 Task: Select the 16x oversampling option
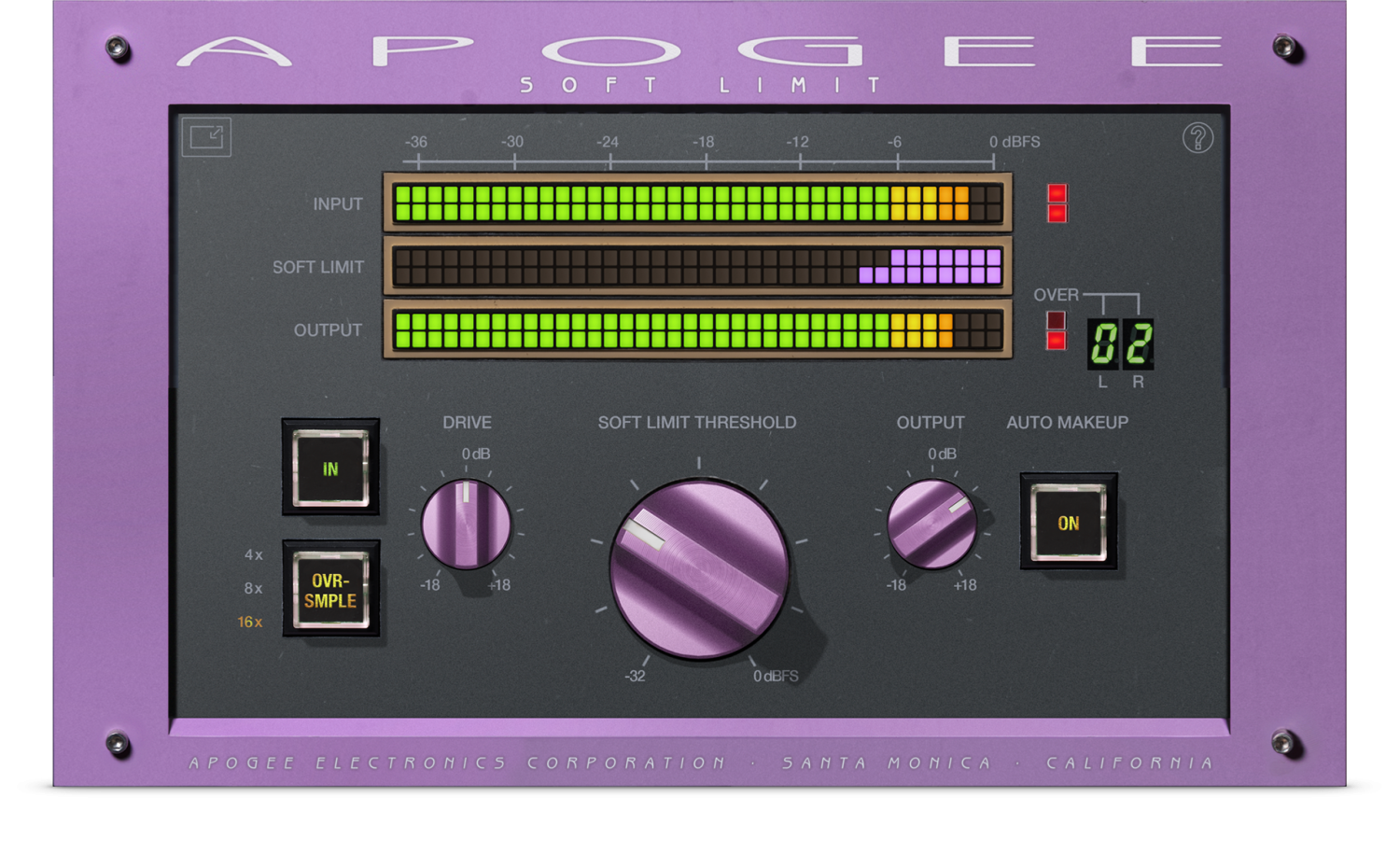(251, 620)
